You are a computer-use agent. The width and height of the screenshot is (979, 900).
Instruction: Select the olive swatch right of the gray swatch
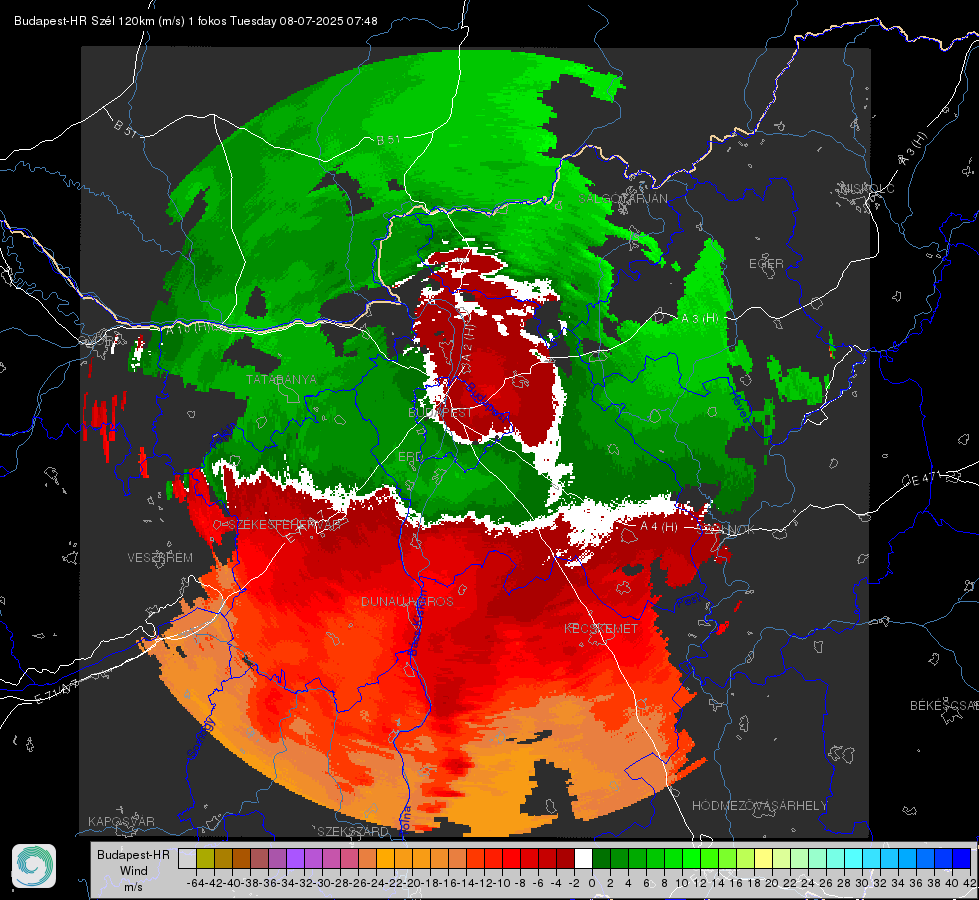tap(205, 858)
